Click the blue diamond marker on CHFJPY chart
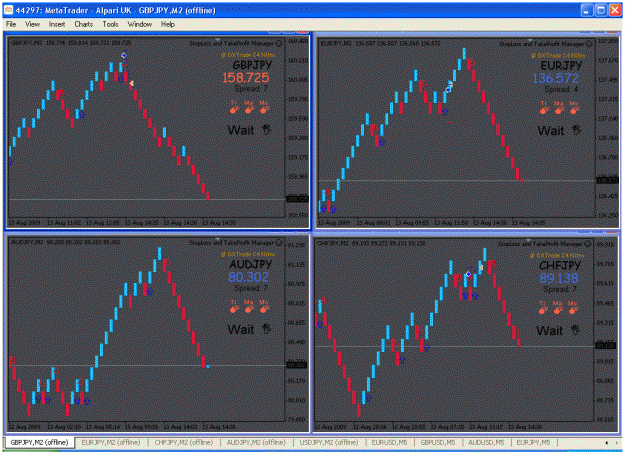625x452 pixels. tap(469, 274)
